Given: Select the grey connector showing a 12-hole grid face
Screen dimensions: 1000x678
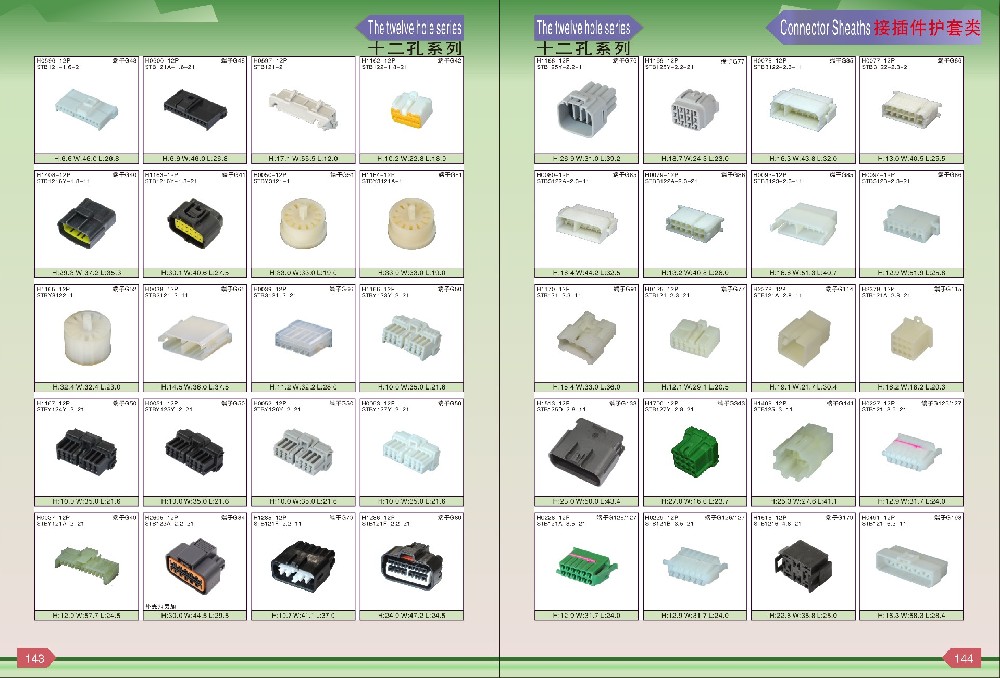Looking at the screenshot, I should pos(695,111).
